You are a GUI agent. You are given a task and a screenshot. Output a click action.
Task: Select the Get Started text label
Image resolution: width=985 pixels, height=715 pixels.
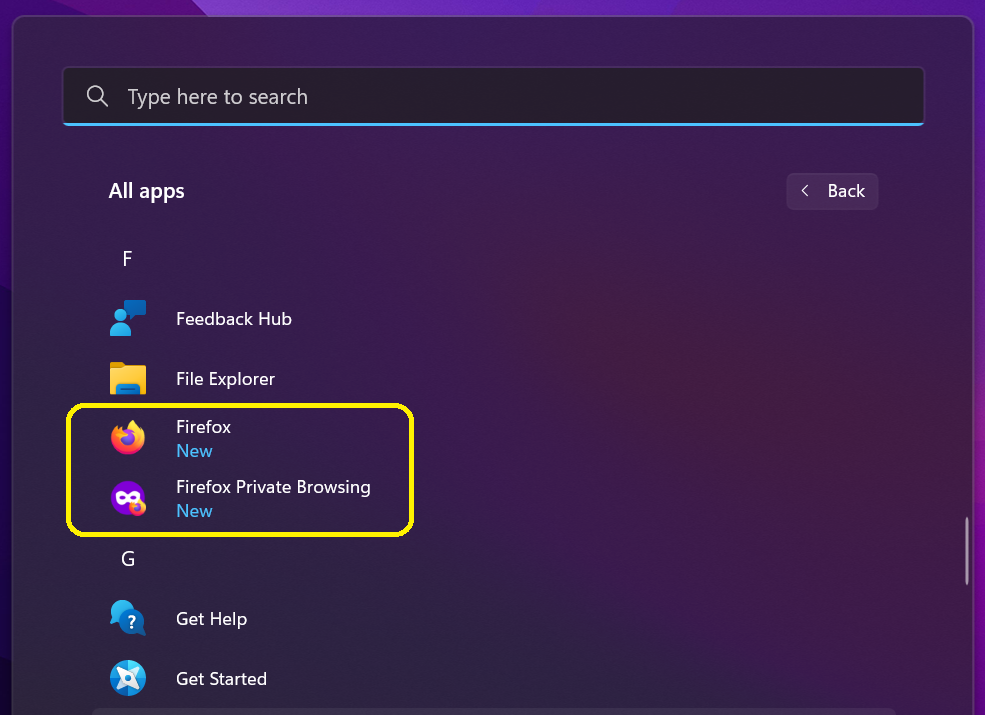pos(221,679)
